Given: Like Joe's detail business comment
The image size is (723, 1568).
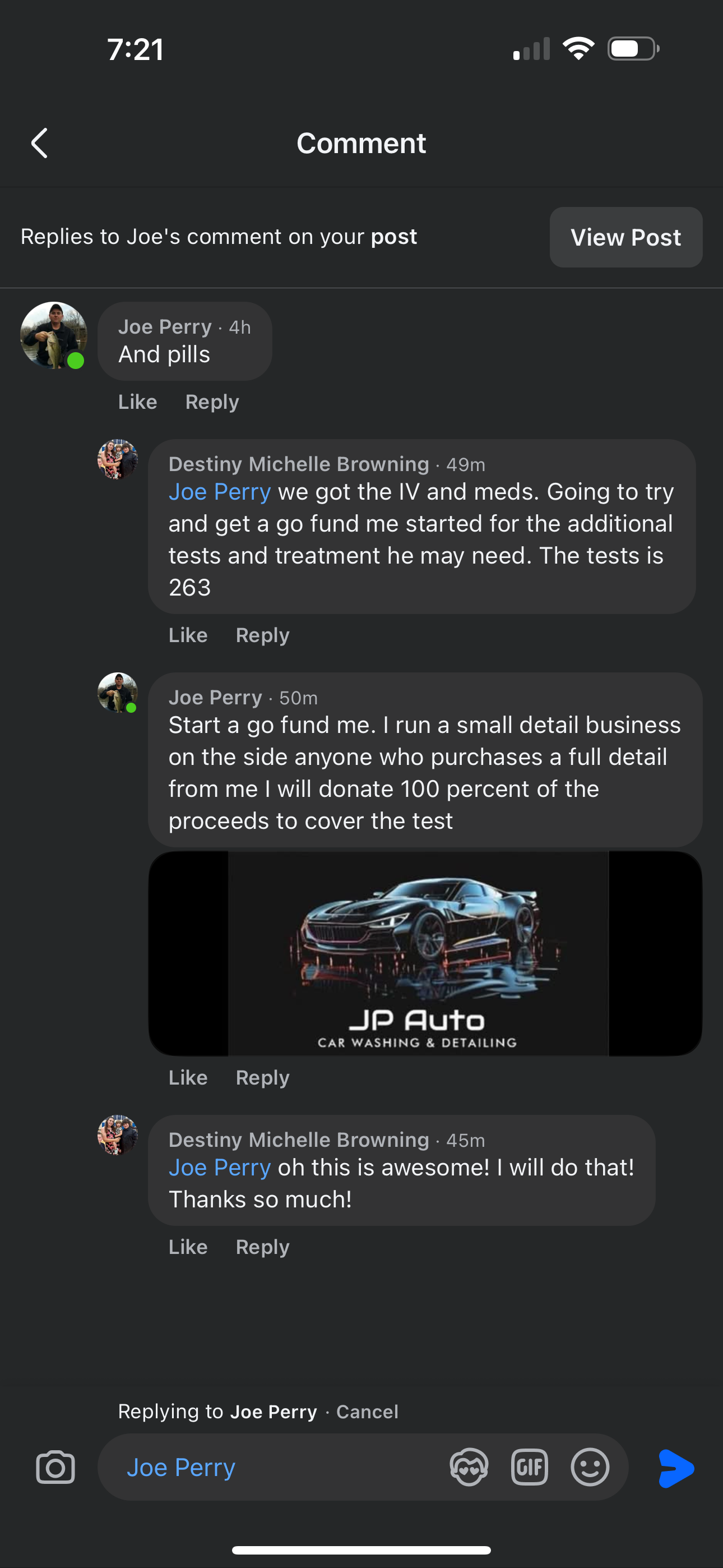Looking at the screenshot, I should pyautogui.click(x=188, y=1077).
